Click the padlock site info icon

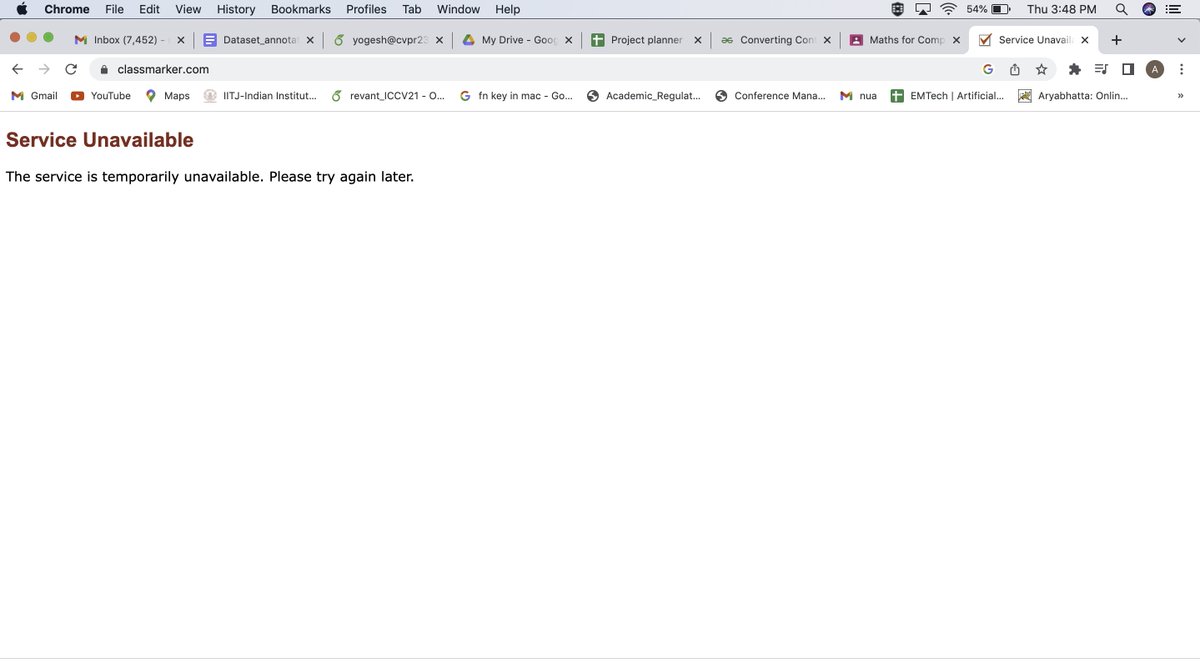[103, 69]
